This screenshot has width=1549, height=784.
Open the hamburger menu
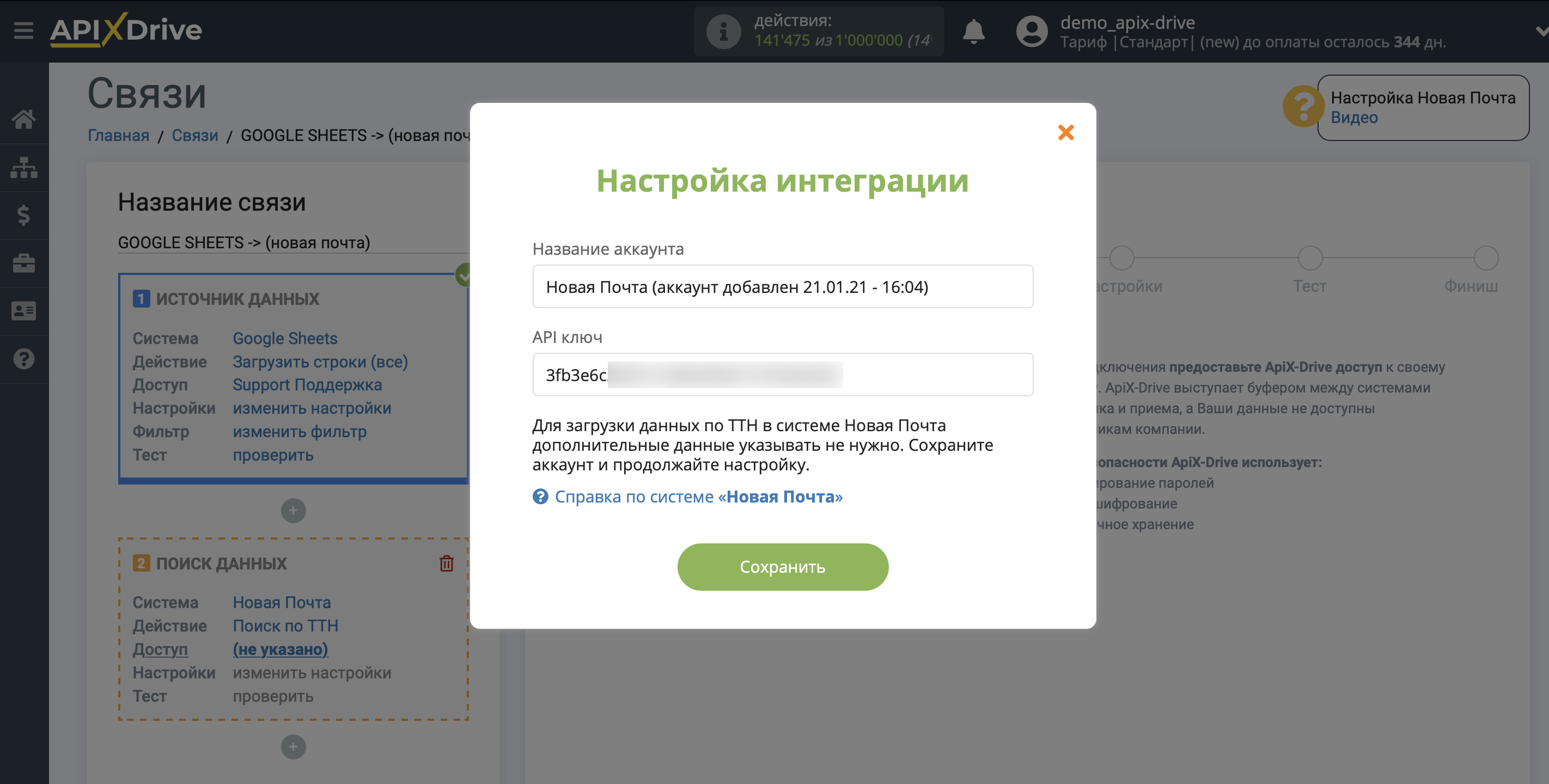click(x=23, y=30)
